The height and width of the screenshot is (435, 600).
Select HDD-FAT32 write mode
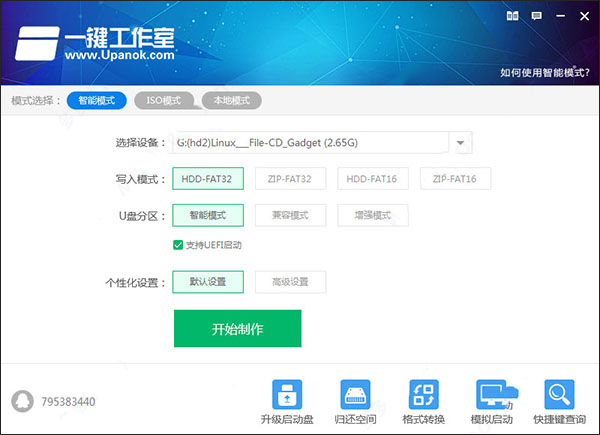(x=208, y=179)
